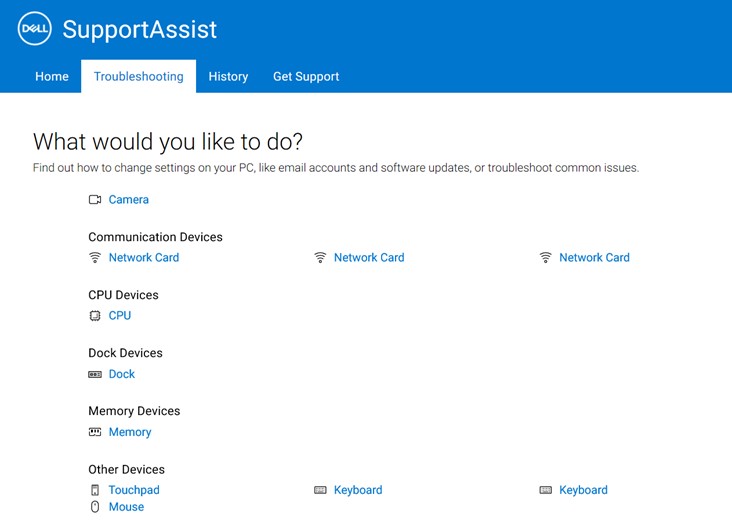Open the rightmost Keyboard link
This screenshot has height=531, width=732.
click(584, 490)
